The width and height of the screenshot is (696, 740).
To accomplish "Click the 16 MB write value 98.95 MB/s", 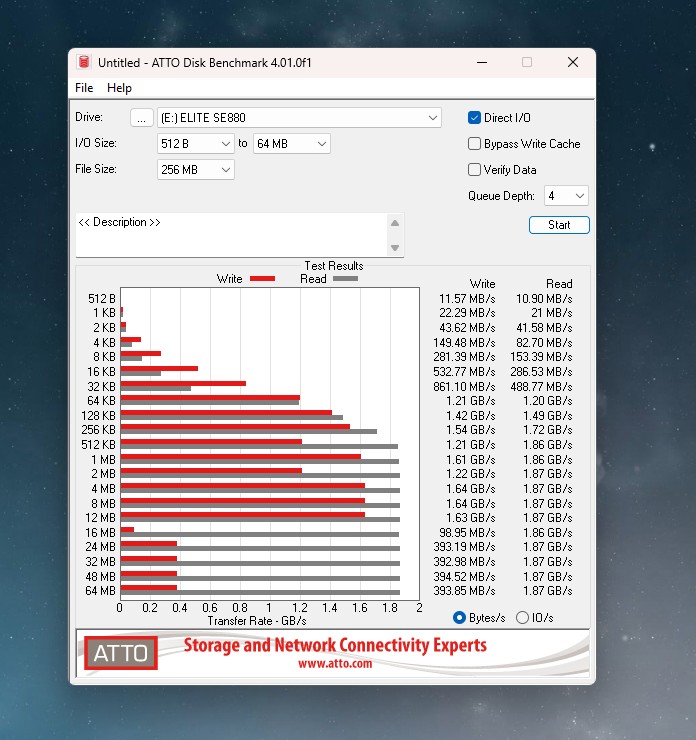I will (x=467, y=532).
